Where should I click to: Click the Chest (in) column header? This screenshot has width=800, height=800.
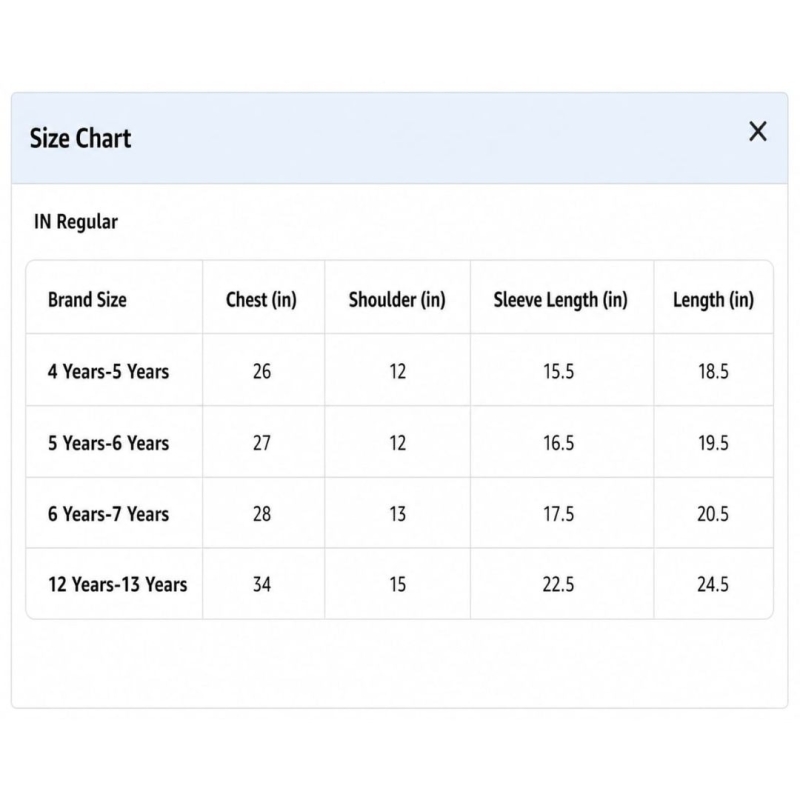pos(261,299)
